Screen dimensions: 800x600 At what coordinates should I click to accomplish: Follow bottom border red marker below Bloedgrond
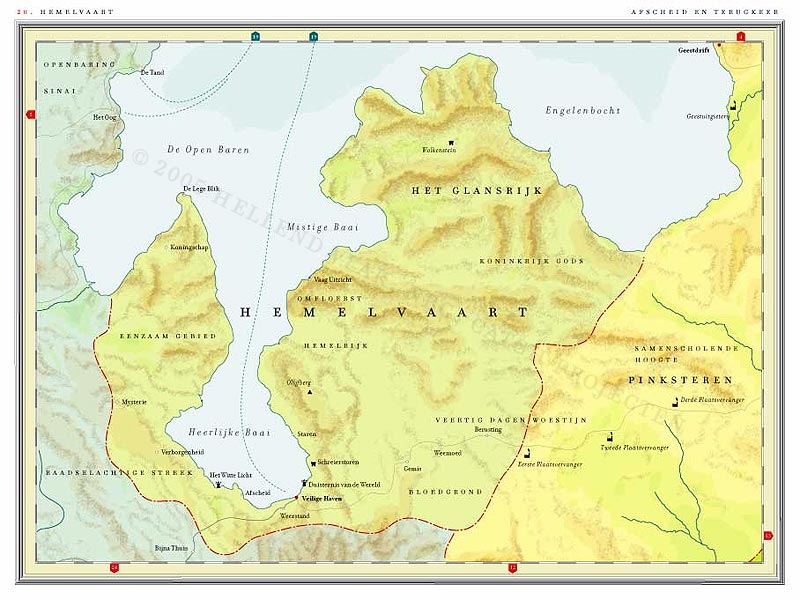[512, 567]
